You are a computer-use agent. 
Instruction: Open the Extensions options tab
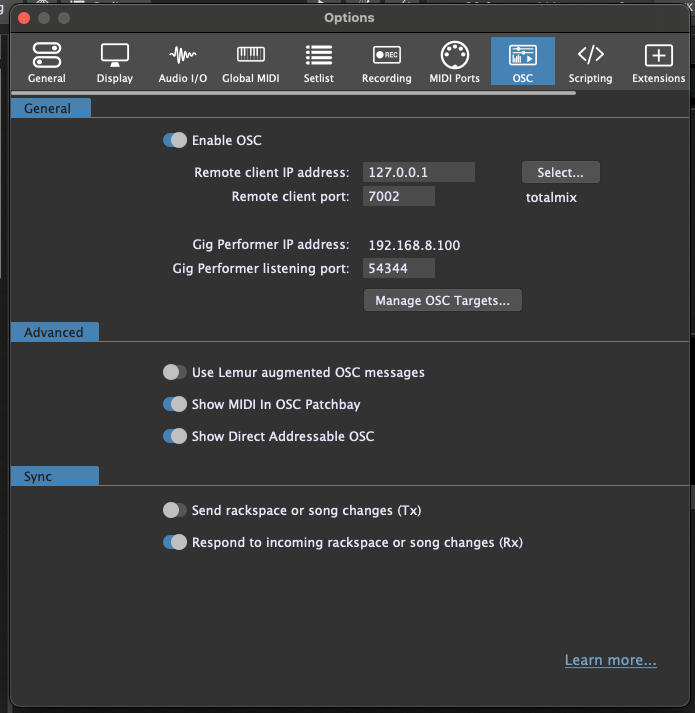[658, 62]
